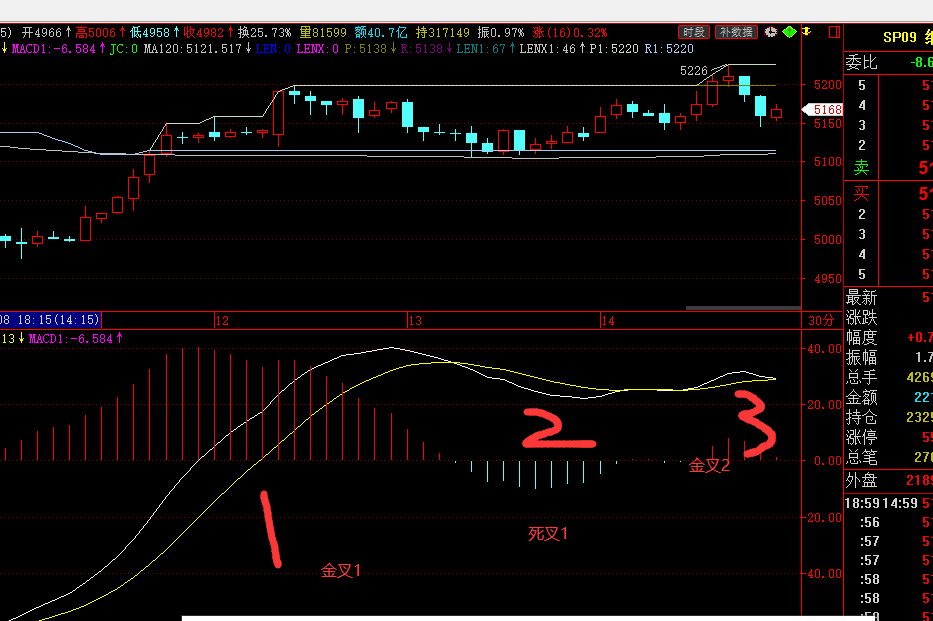Image resolution: width=933 pixels, height=621 pixels.
Task: Click the 高5006 high price value
Action: click(96, 32)
